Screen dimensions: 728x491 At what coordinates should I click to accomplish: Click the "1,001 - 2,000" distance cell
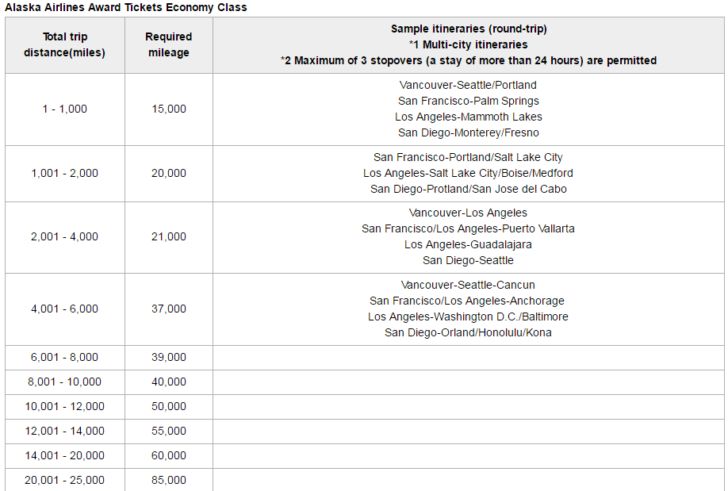(65, 174)
